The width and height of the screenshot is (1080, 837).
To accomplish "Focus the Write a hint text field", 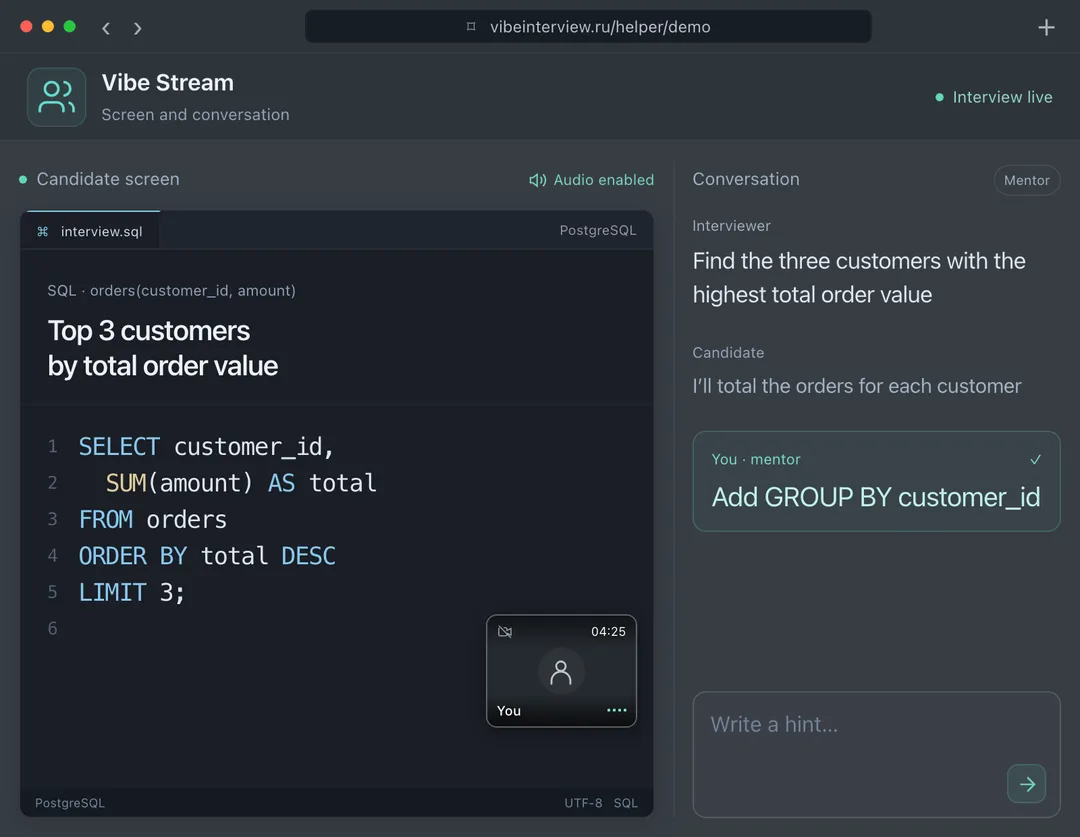I will pos(876,754).
